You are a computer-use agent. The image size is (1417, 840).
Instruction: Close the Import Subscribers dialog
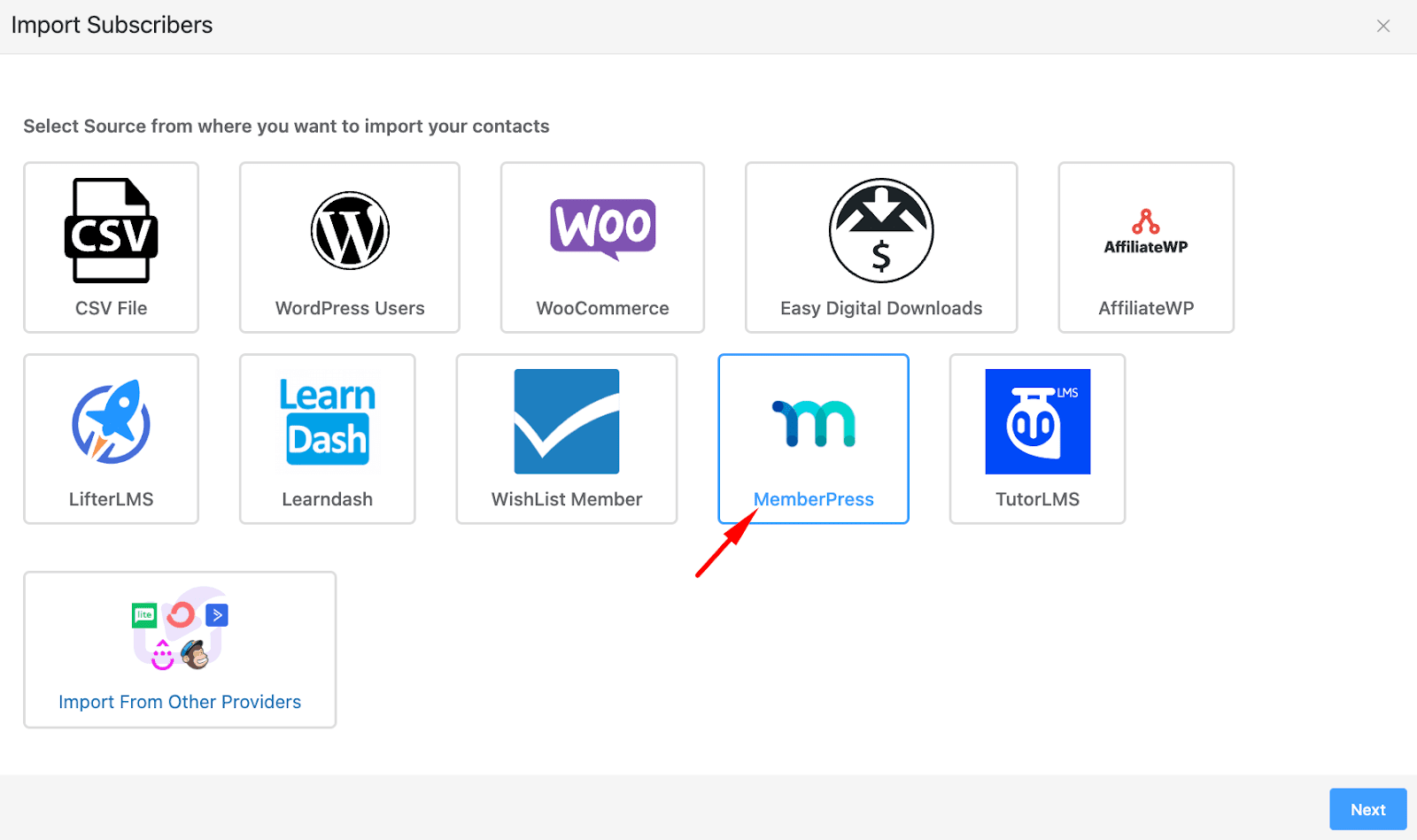point(1383,27)
